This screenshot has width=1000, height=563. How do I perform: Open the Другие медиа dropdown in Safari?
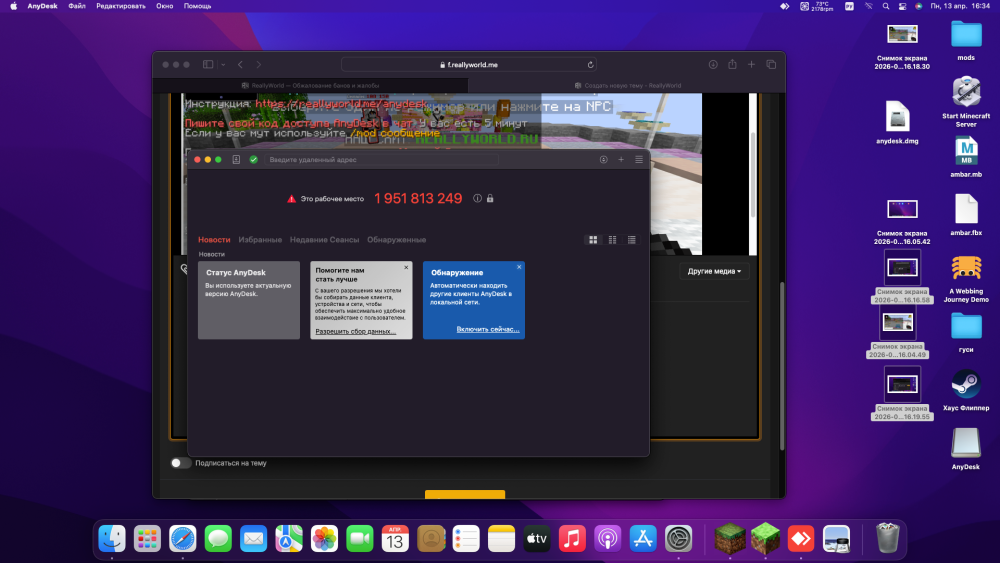714,271
